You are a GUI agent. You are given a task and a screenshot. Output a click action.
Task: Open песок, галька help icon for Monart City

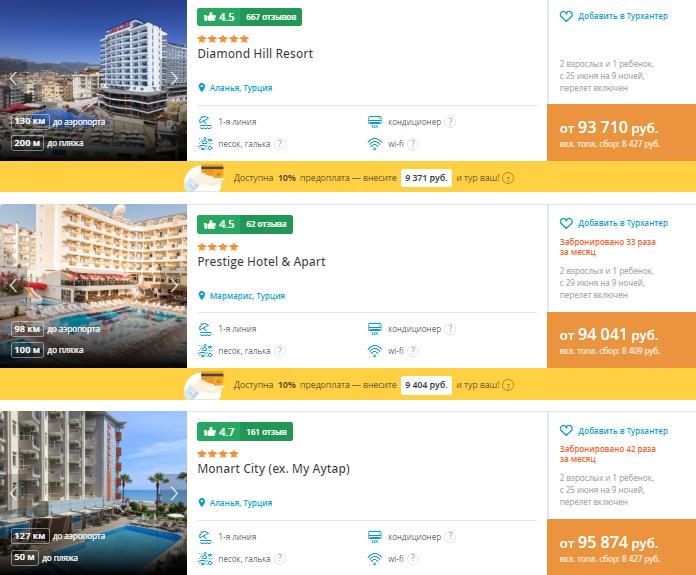pos(280,559)
